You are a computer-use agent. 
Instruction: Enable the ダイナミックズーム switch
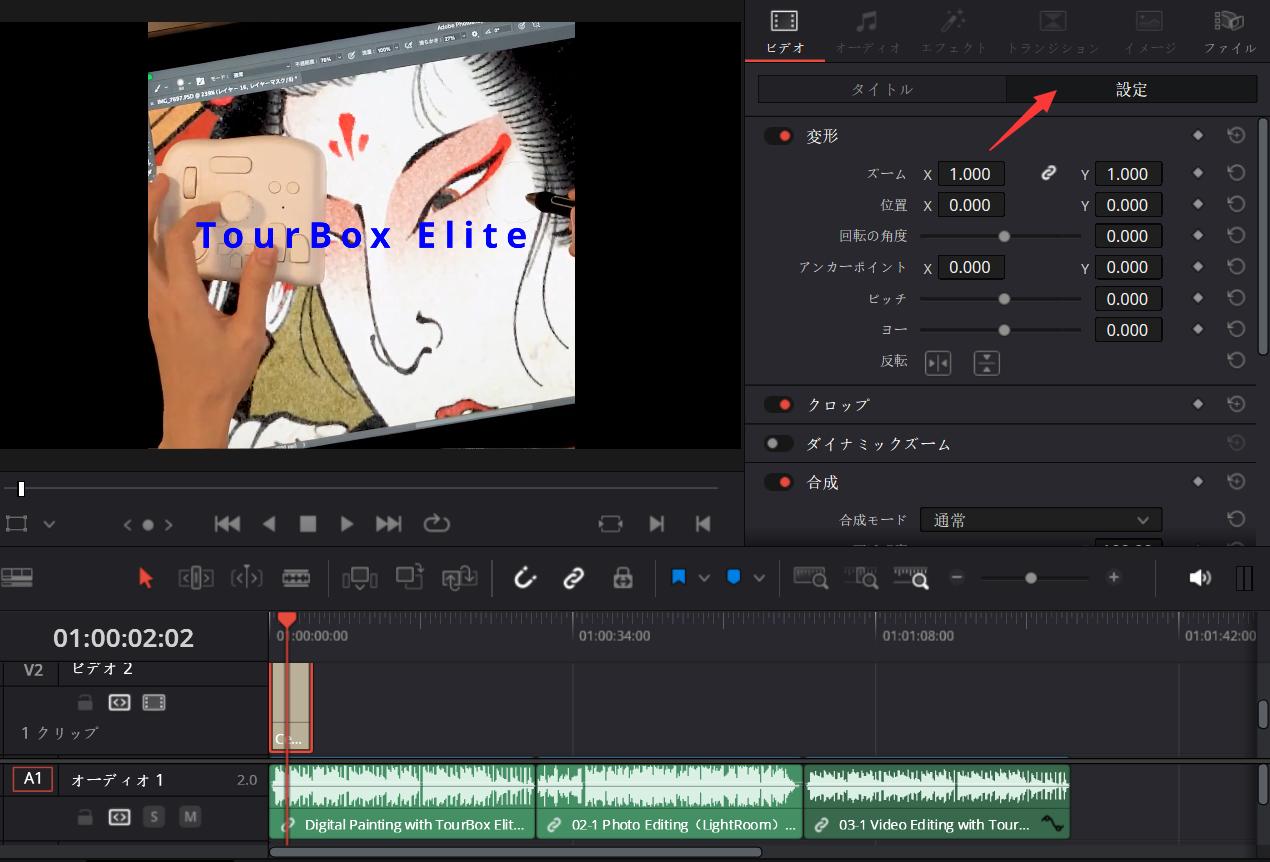point(778,443)
